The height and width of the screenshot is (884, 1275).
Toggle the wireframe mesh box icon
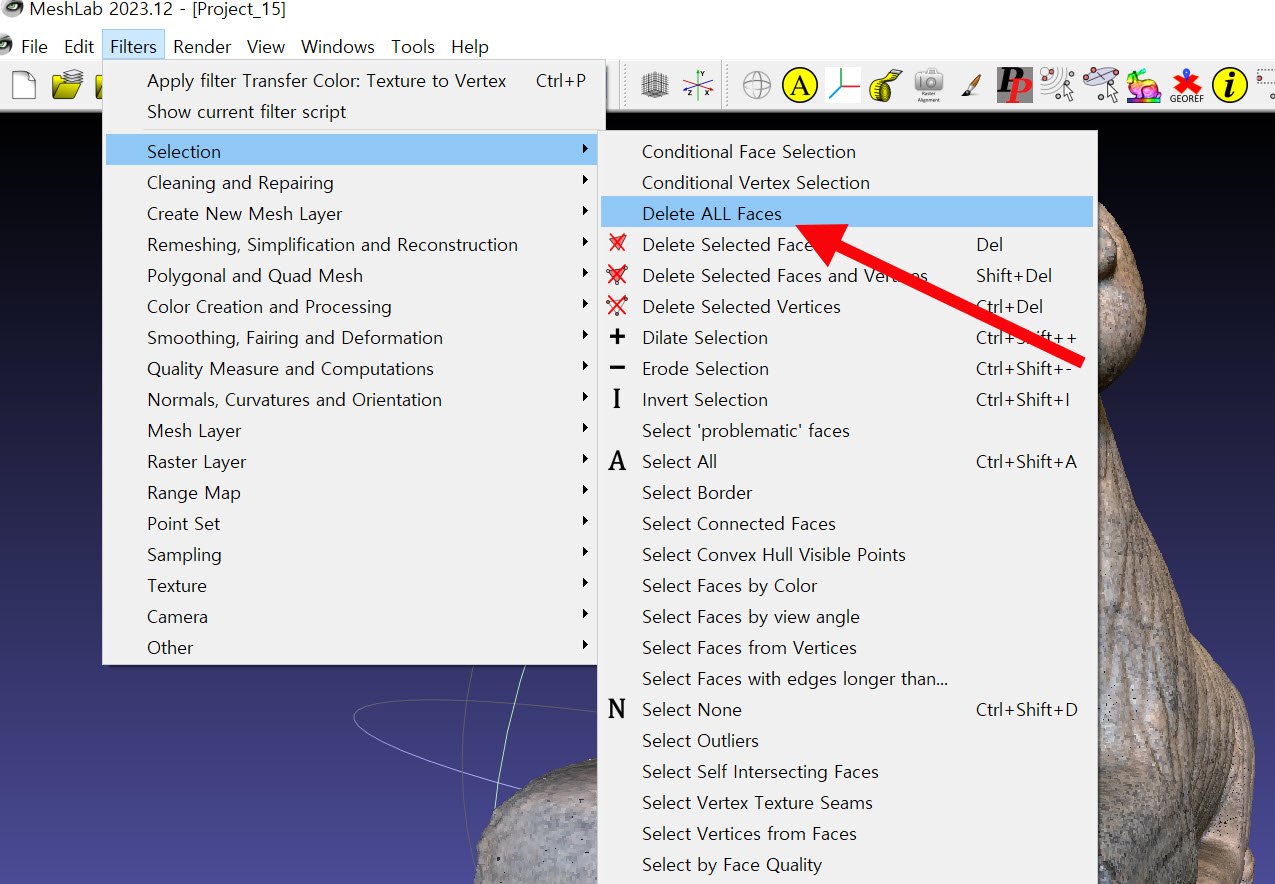(x=654, y=85)
